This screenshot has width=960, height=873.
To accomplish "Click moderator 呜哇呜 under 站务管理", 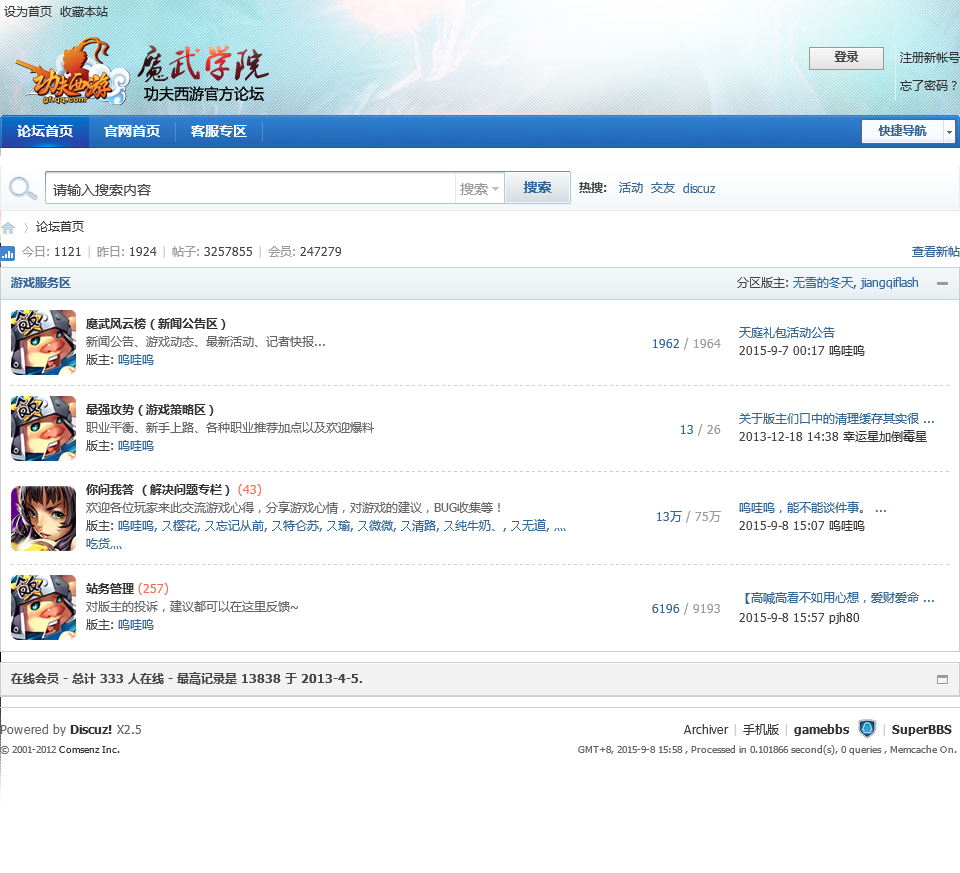I will [136, 625].
